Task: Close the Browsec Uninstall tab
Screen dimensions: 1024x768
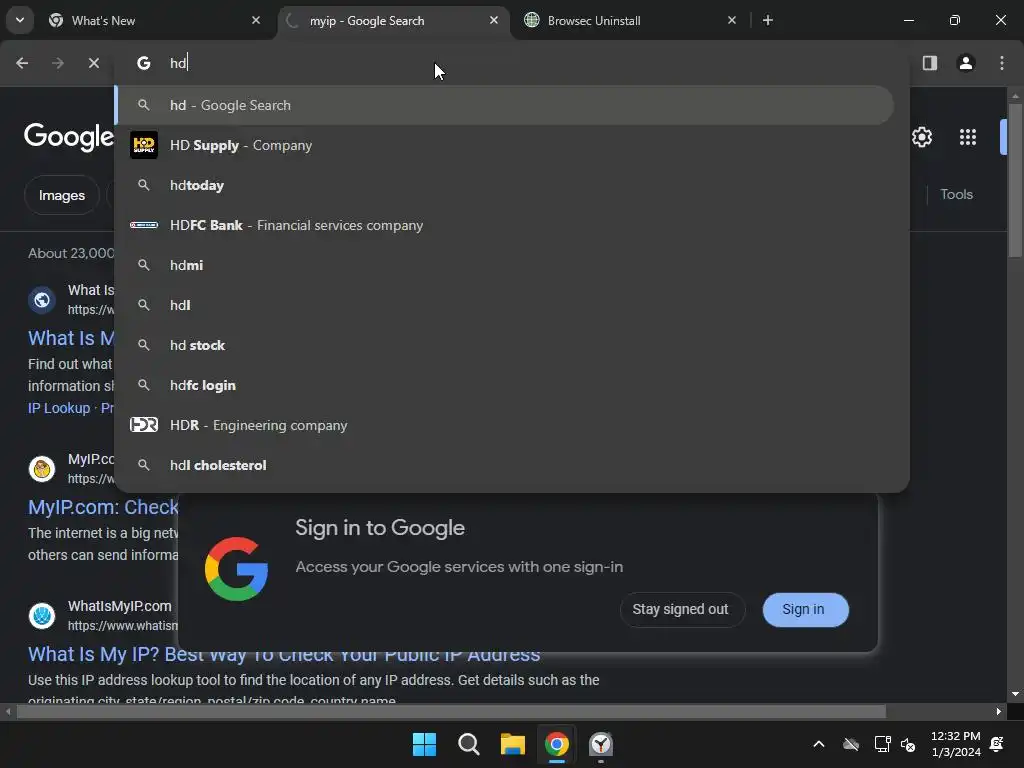Action: click(731, 20)
